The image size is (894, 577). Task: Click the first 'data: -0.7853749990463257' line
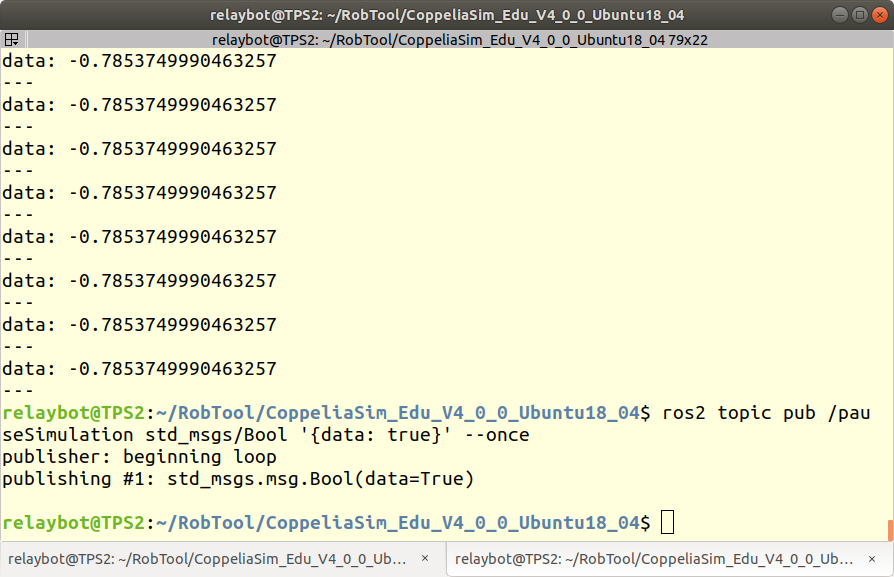(x=139, y=61)
